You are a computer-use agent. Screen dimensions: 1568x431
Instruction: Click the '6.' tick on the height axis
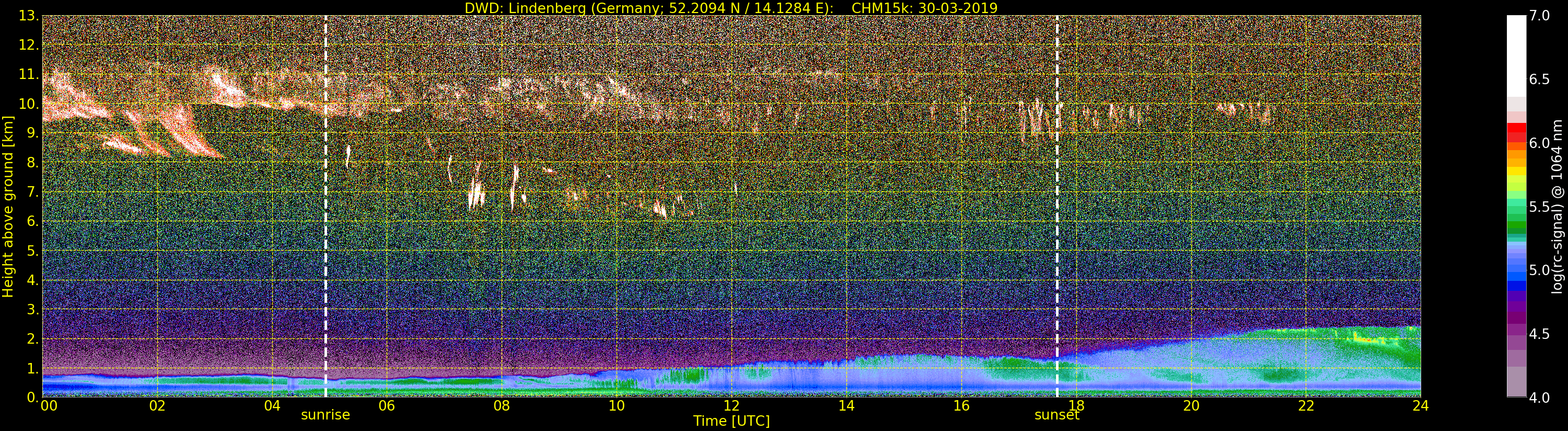click(x=32, y=221)
